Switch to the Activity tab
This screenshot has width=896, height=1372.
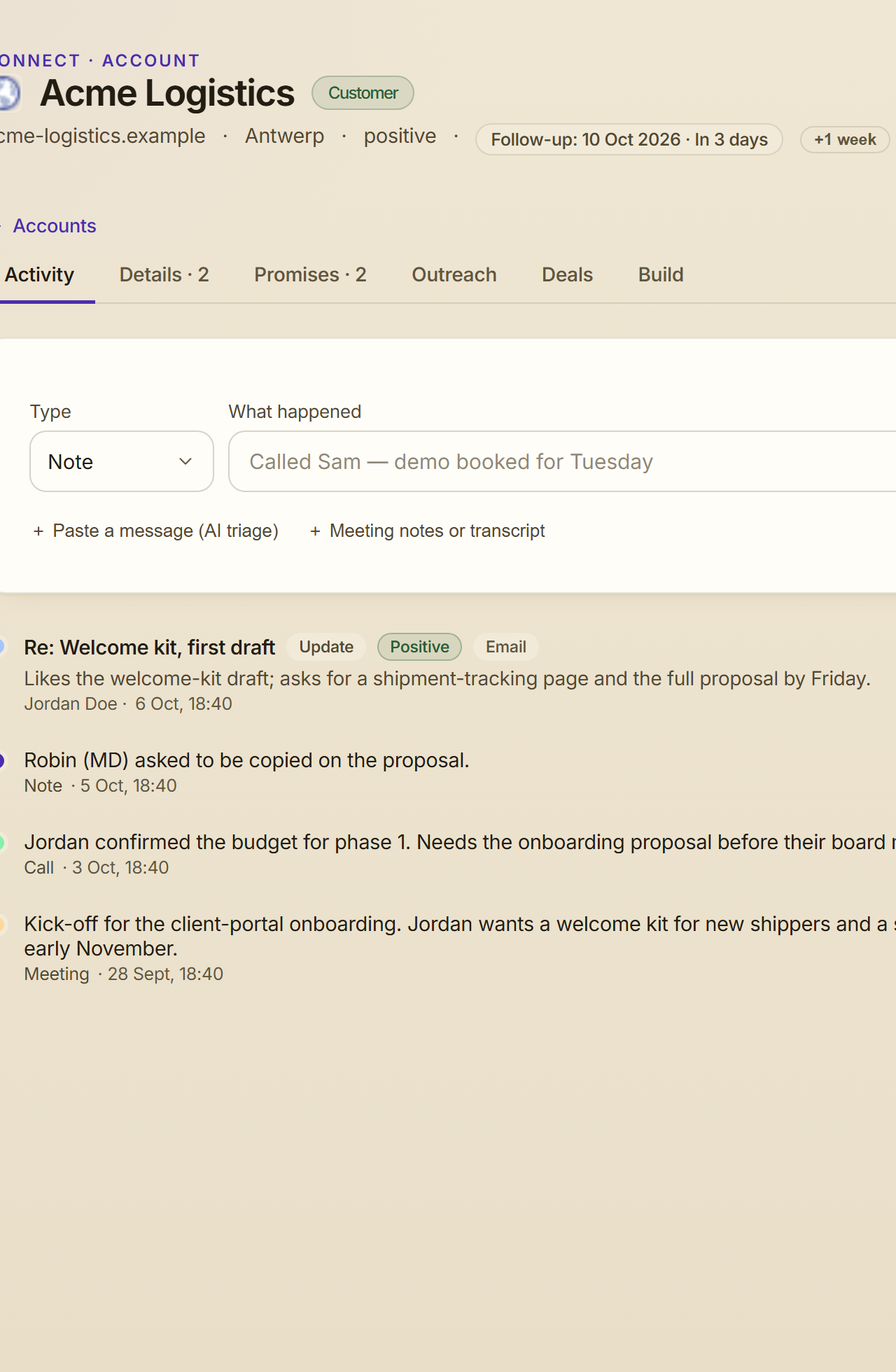click(x=40, y=275)
